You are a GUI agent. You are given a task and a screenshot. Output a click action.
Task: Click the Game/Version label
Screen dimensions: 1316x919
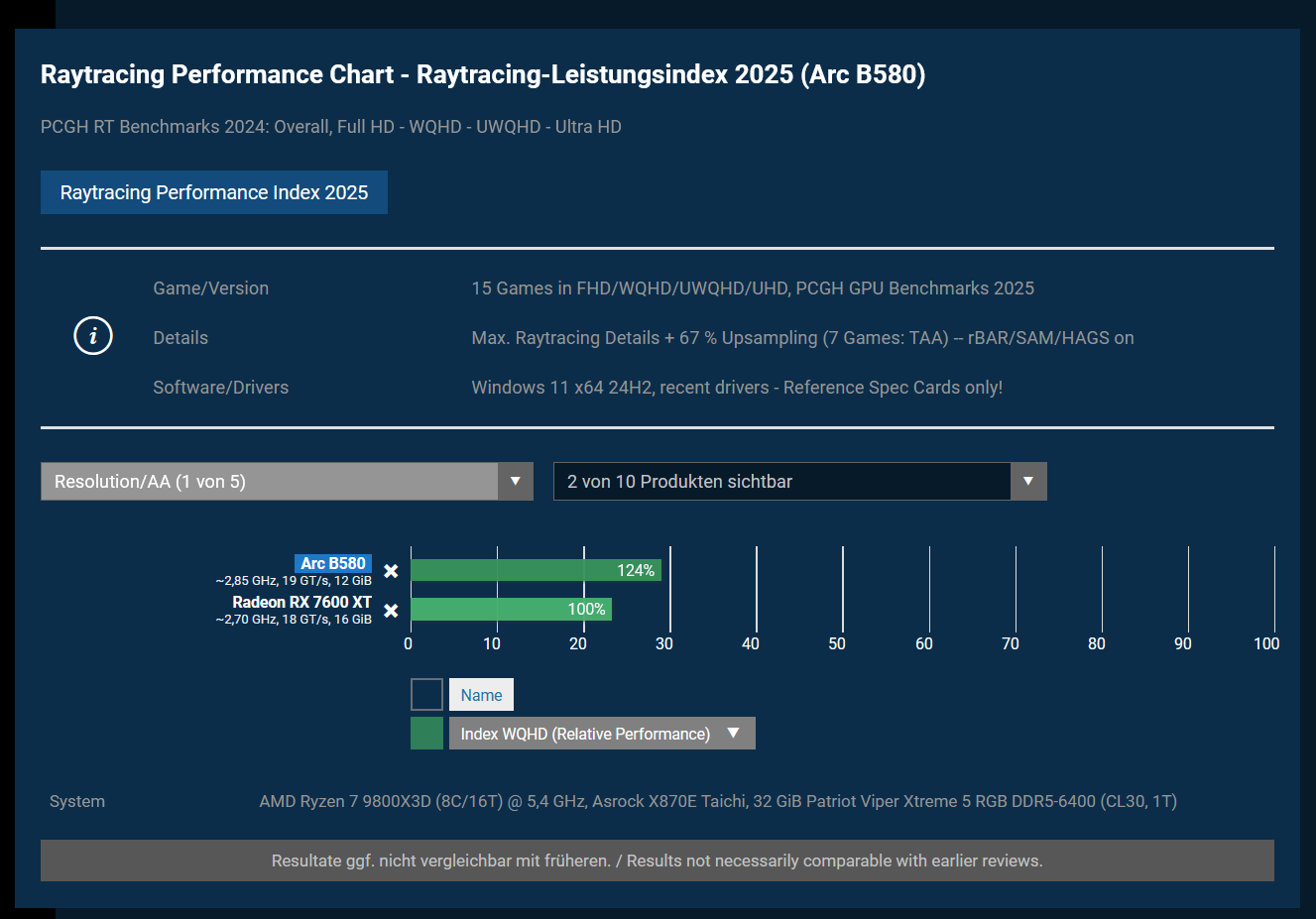[x=210, y=288]
